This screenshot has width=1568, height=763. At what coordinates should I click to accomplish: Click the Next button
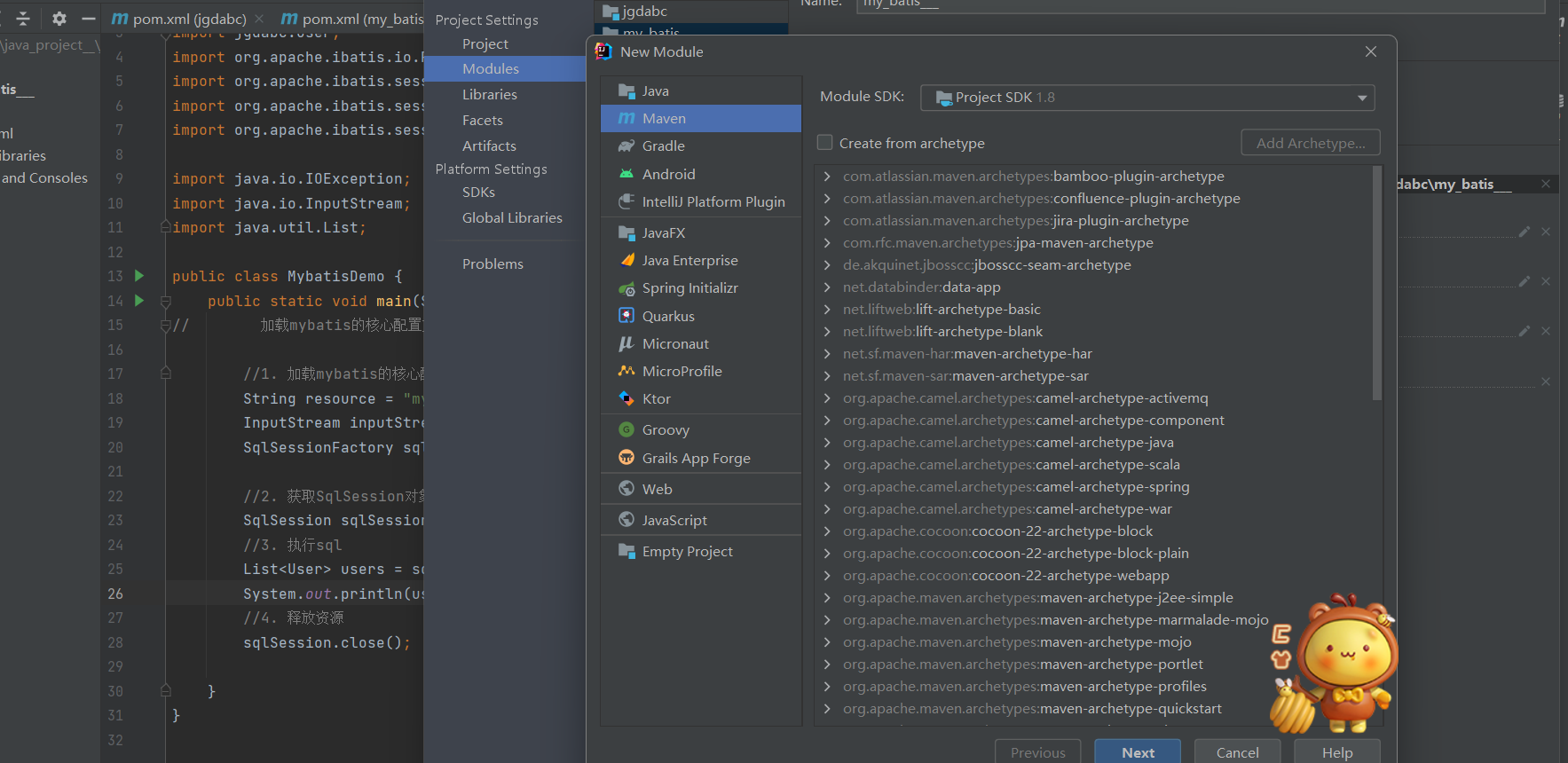1138,751
